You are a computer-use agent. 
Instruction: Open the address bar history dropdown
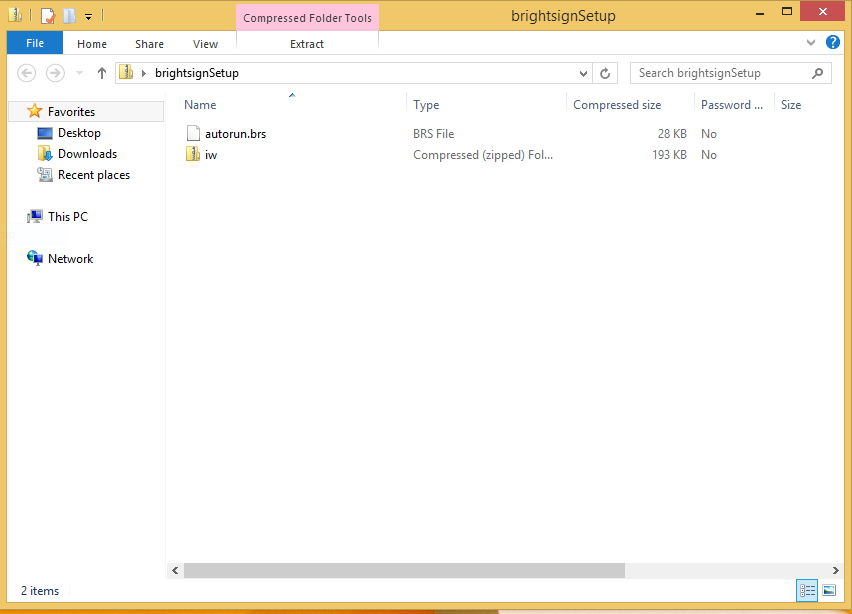583,73
